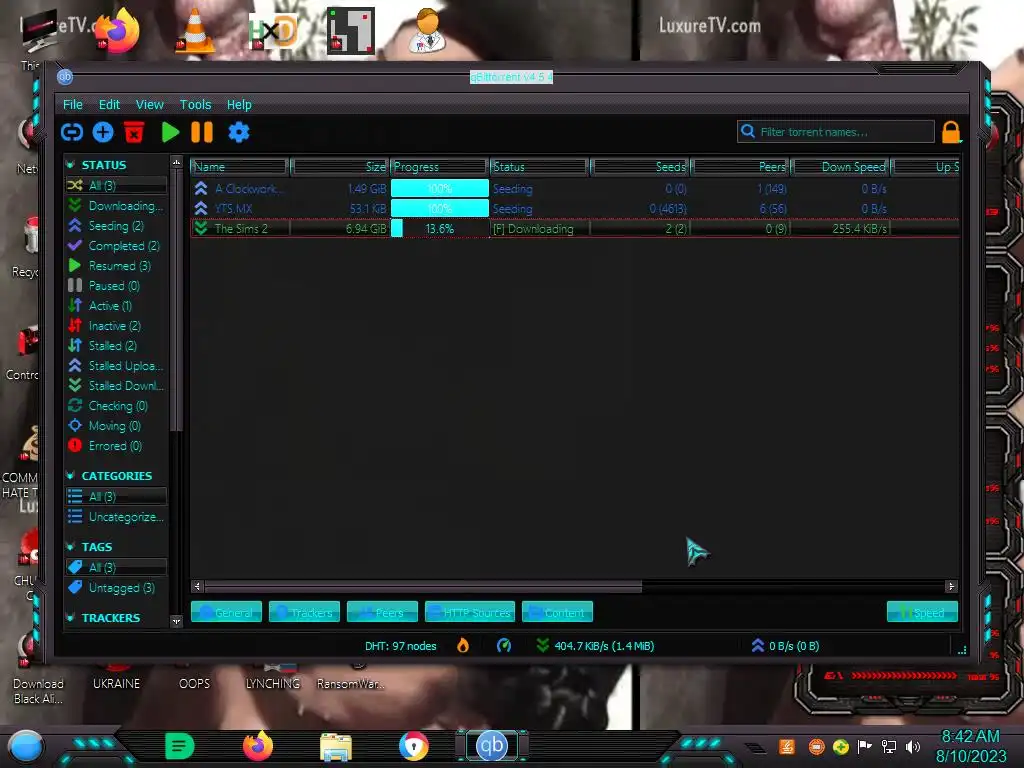Click the green Resume play icon
Screen dimensions: 1024x768
(170, 132)
